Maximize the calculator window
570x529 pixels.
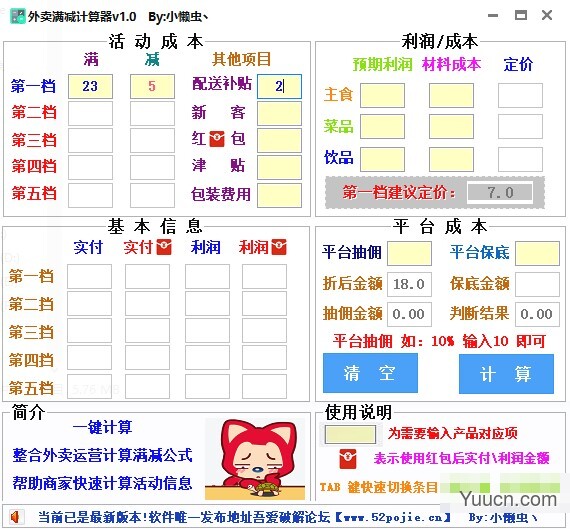(x=521, y=15)
